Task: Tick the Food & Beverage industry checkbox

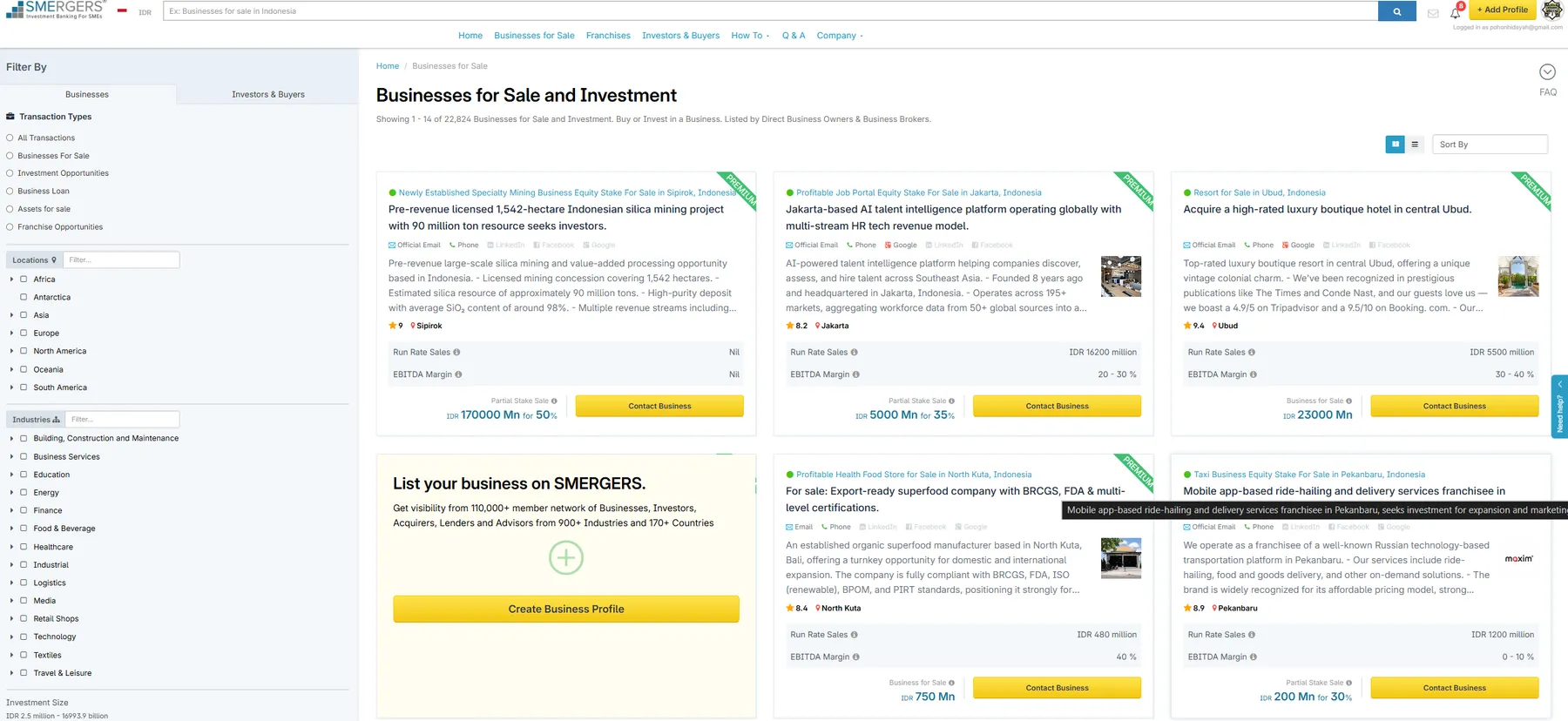Action: click(24, 529)
